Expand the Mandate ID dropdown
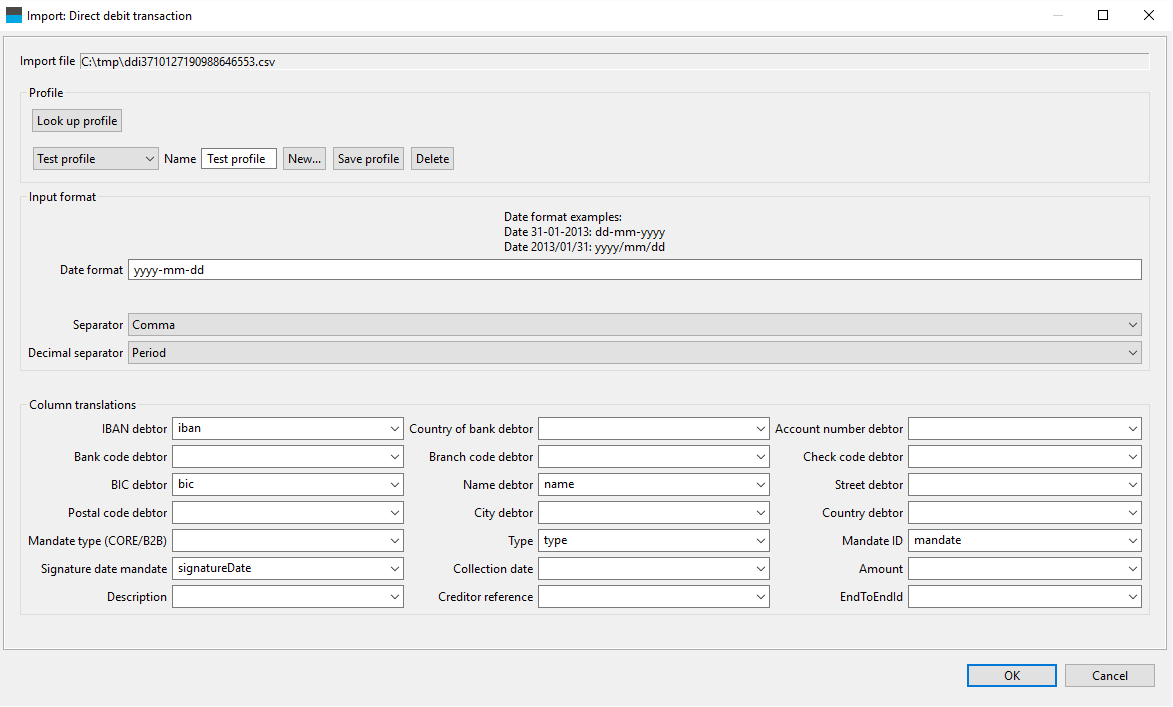This screenshot has height=707, width=1173. [1024, 541]
